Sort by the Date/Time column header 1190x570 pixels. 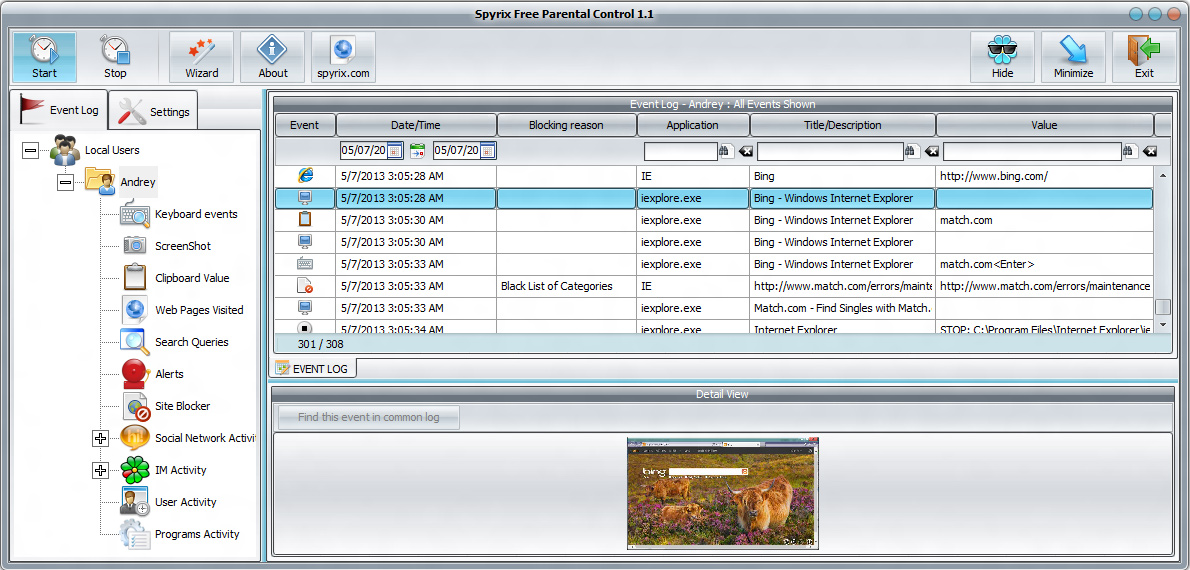coord(416,125)
